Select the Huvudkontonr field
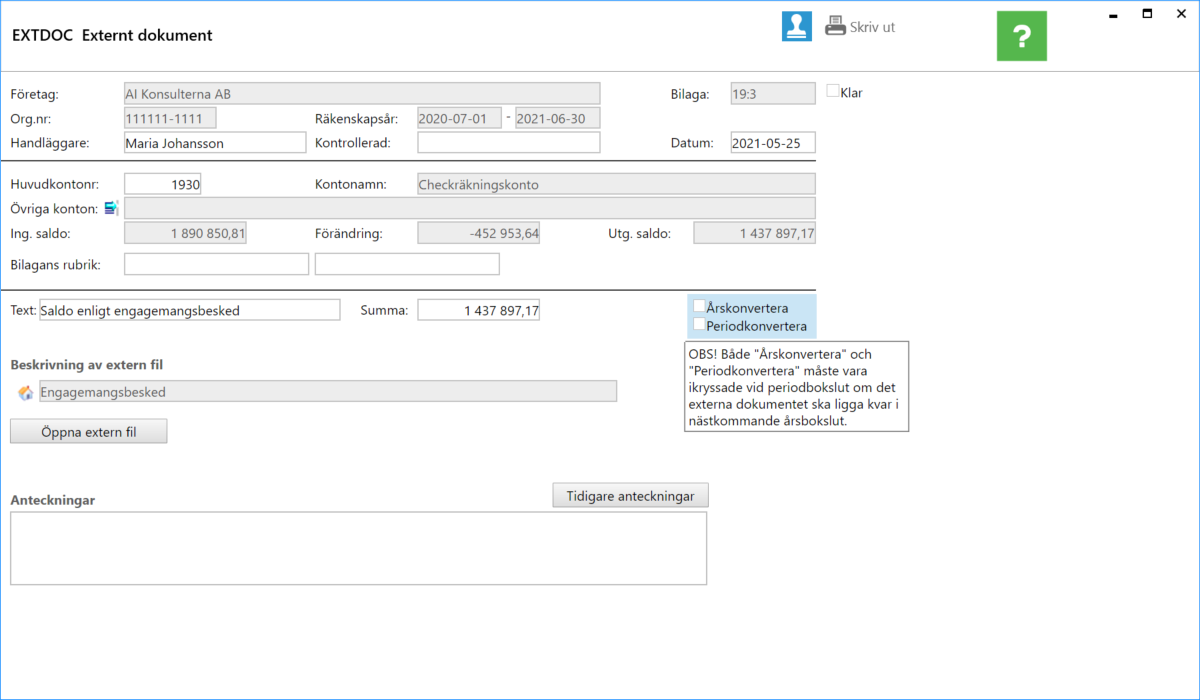1200x700 pixels. pos(162,184)
